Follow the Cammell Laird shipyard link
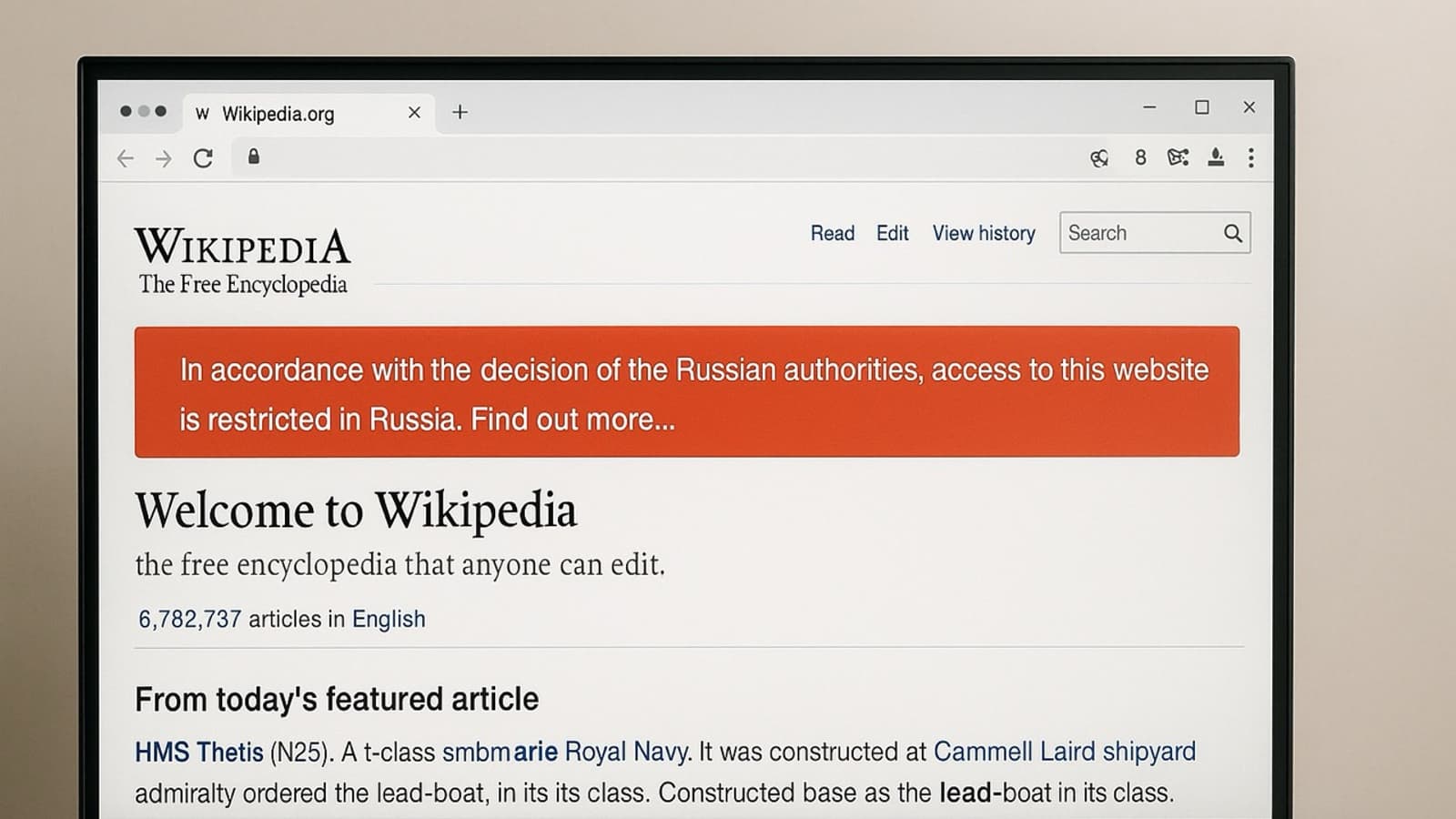The width and height of the screenshot is (1456, 819). tap(1064, 752)
